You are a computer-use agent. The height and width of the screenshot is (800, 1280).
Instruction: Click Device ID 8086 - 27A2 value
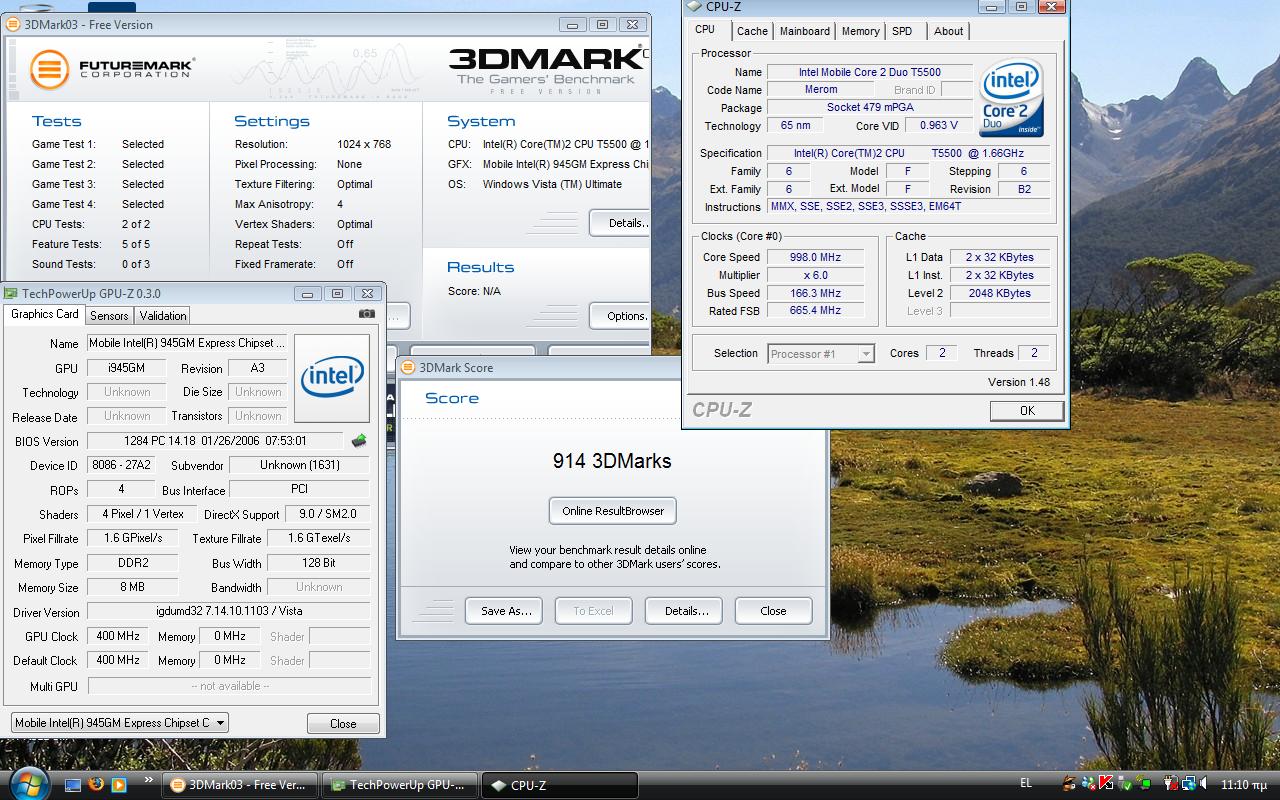(121, 465)
